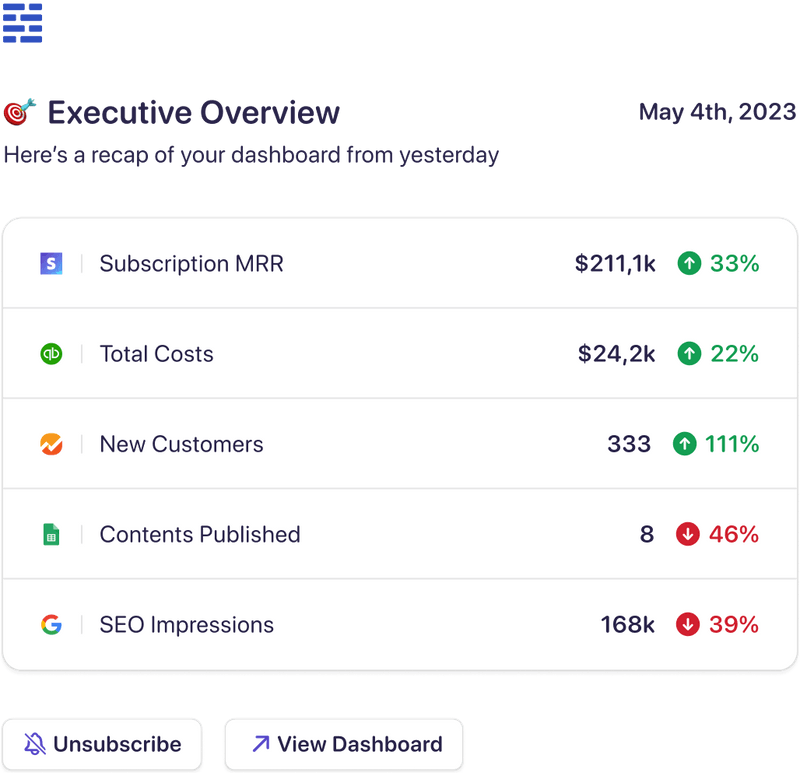The image size is (800, 773).
Task: Click the Google icon next to SEO Impressions
Action: (x=52, y=625)
